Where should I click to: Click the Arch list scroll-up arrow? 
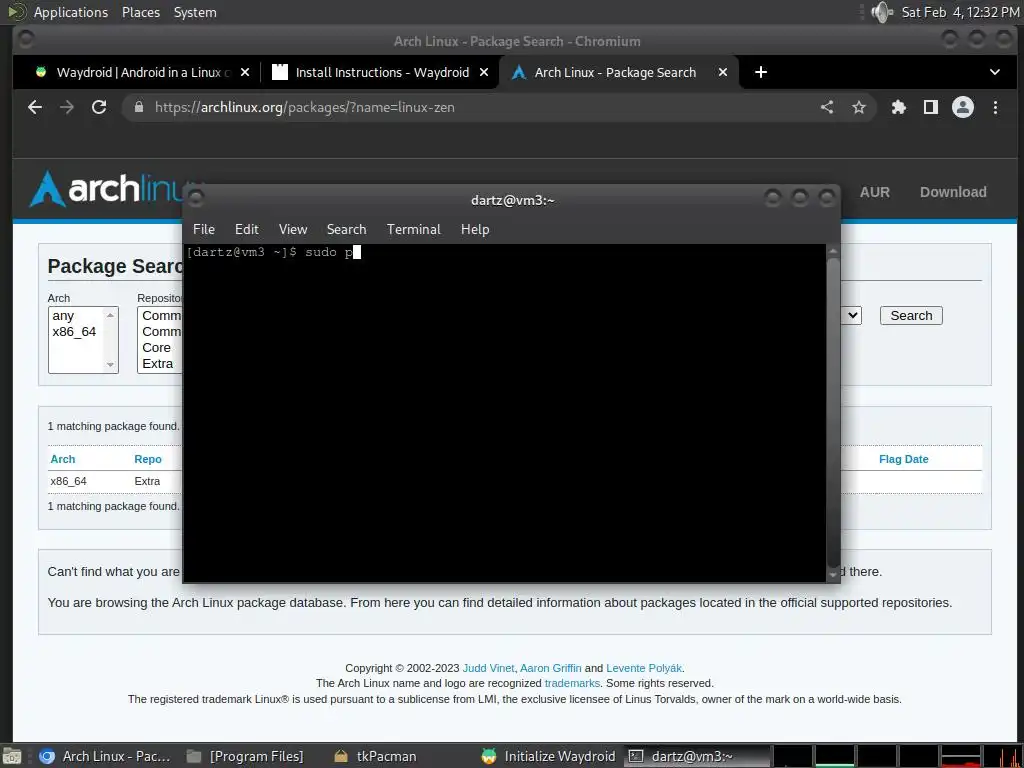pyautogui.click(x=110, y=315)
